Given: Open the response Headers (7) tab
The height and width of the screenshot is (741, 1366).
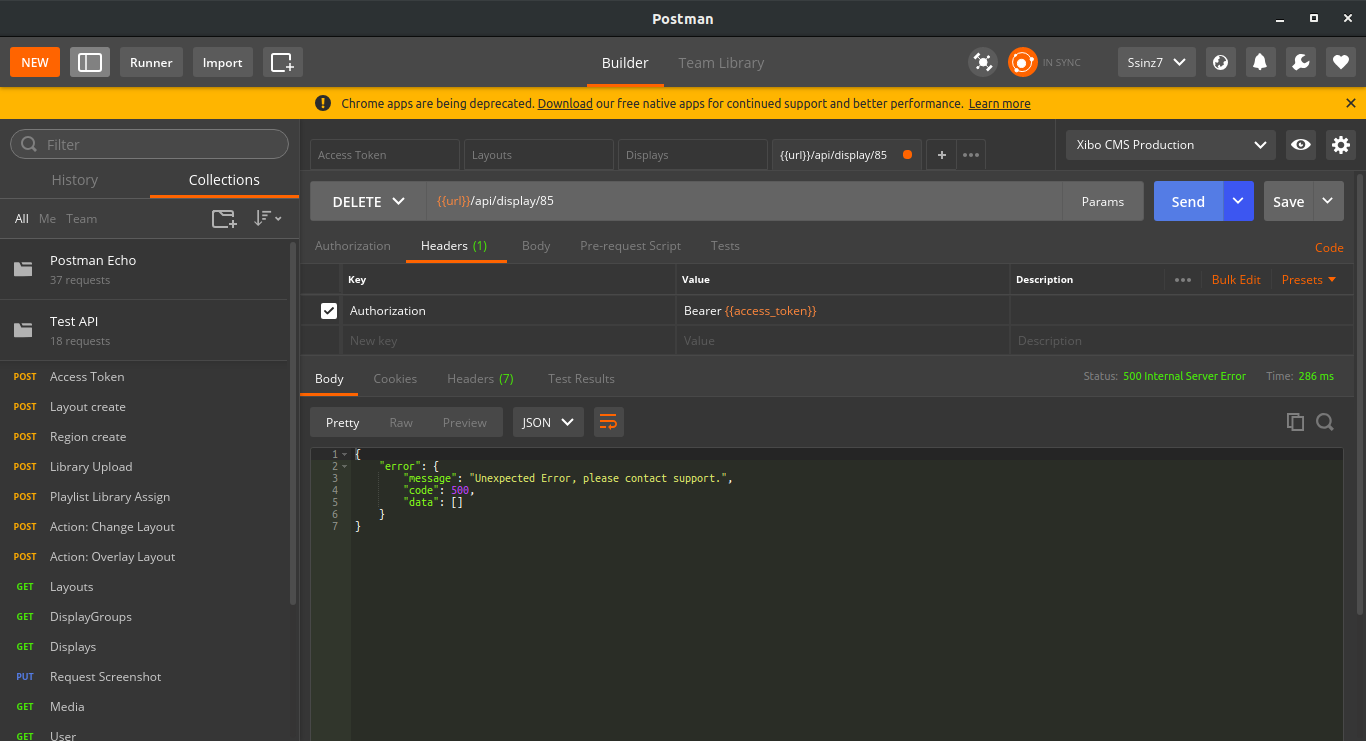Looking at the screenshot, I should pos(480,378).
